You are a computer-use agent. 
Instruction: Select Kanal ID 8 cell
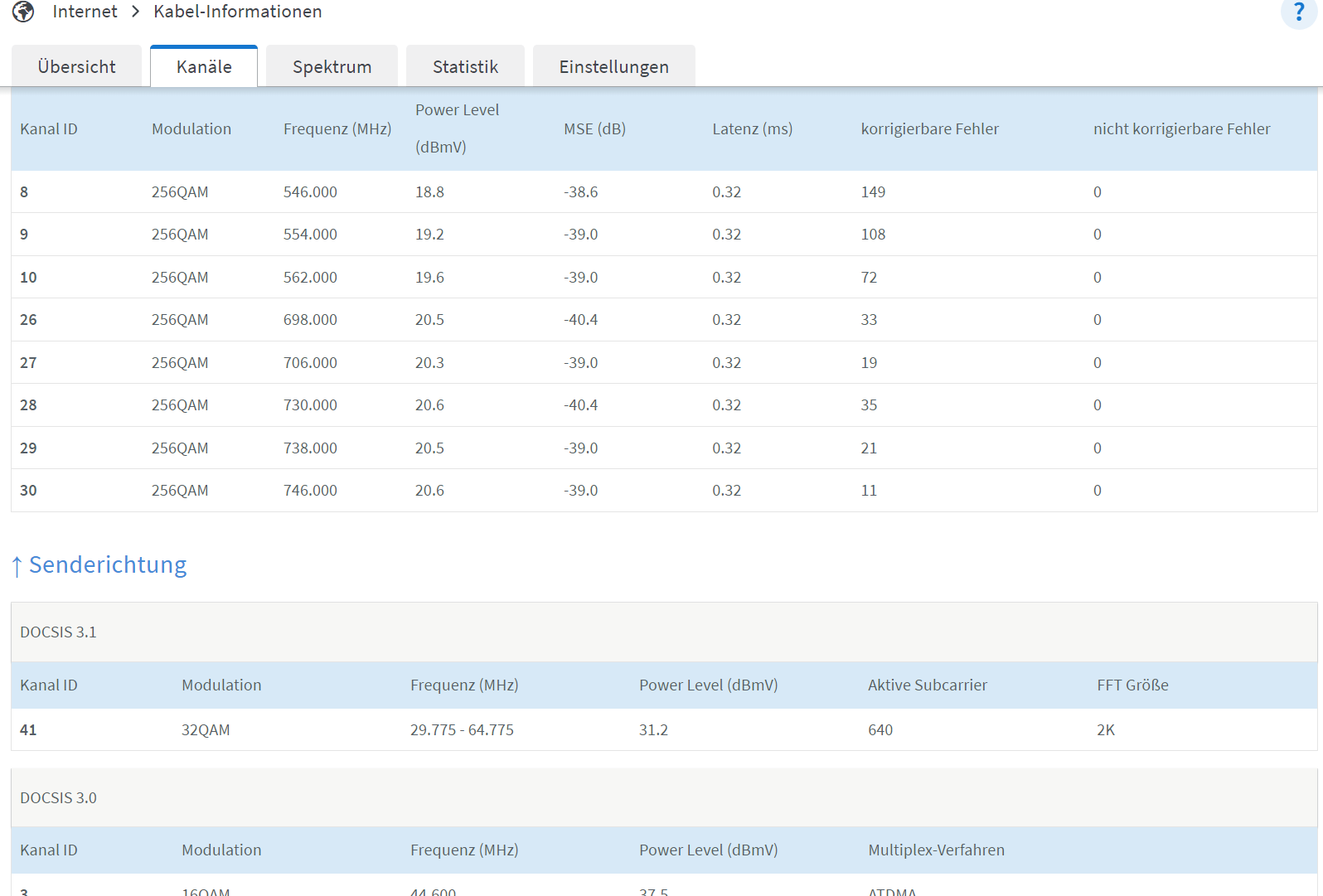tap(24, 191)
